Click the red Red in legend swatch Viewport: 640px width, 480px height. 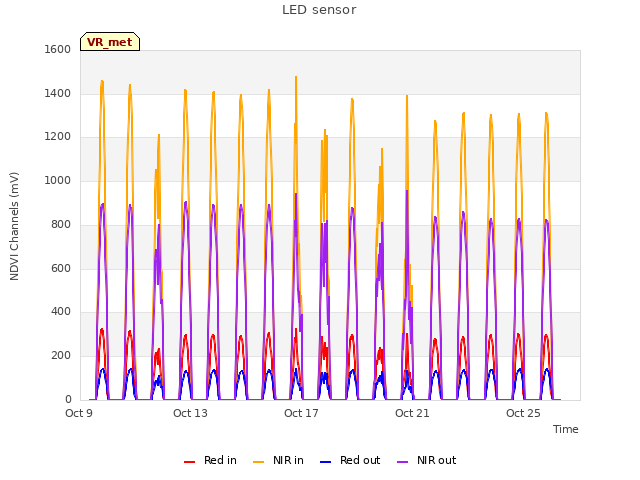coord(189,462)
